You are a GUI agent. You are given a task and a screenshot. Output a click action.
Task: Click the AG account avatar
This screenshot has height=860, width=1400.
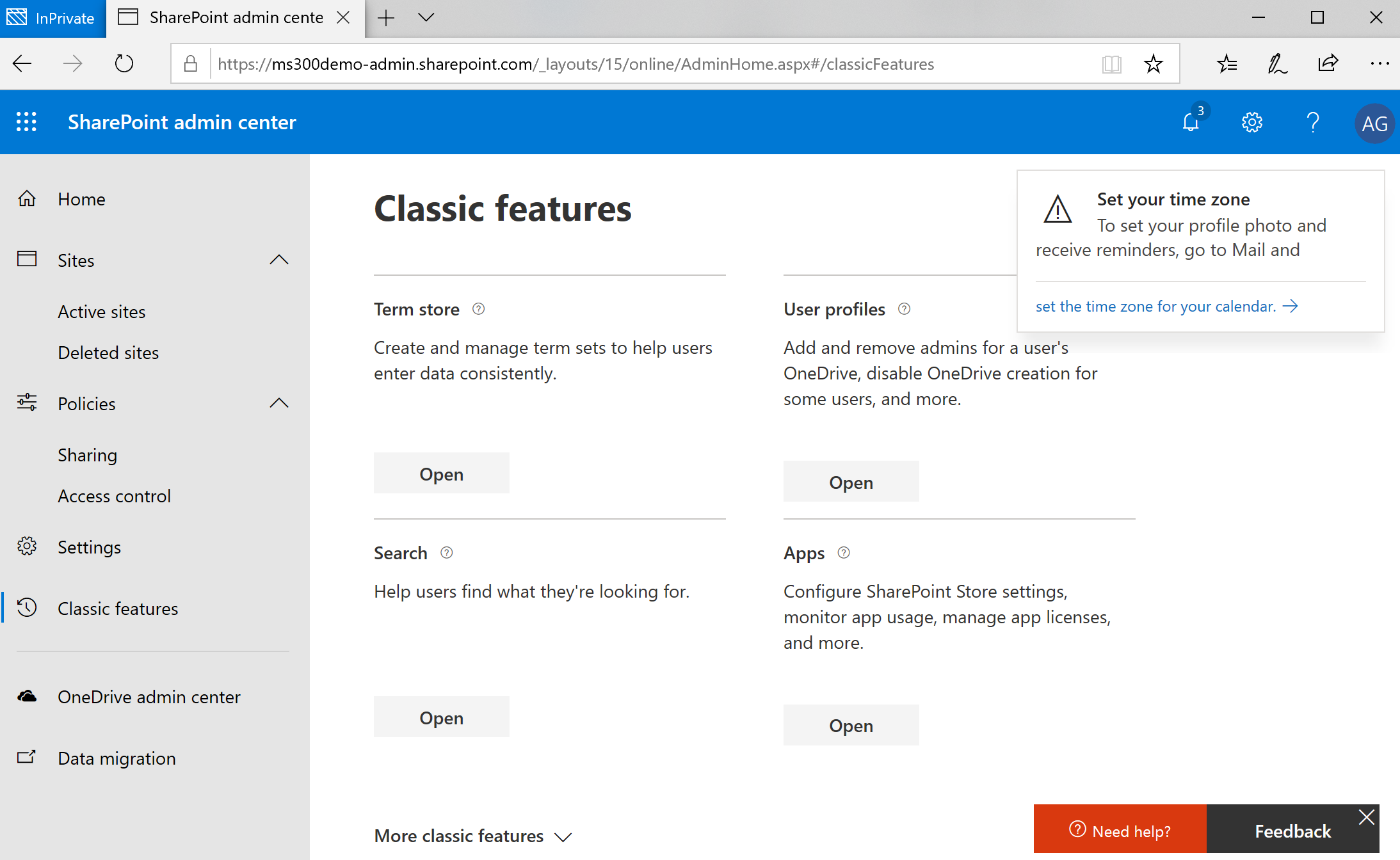pyautogui.click(x=1374, y=123)
